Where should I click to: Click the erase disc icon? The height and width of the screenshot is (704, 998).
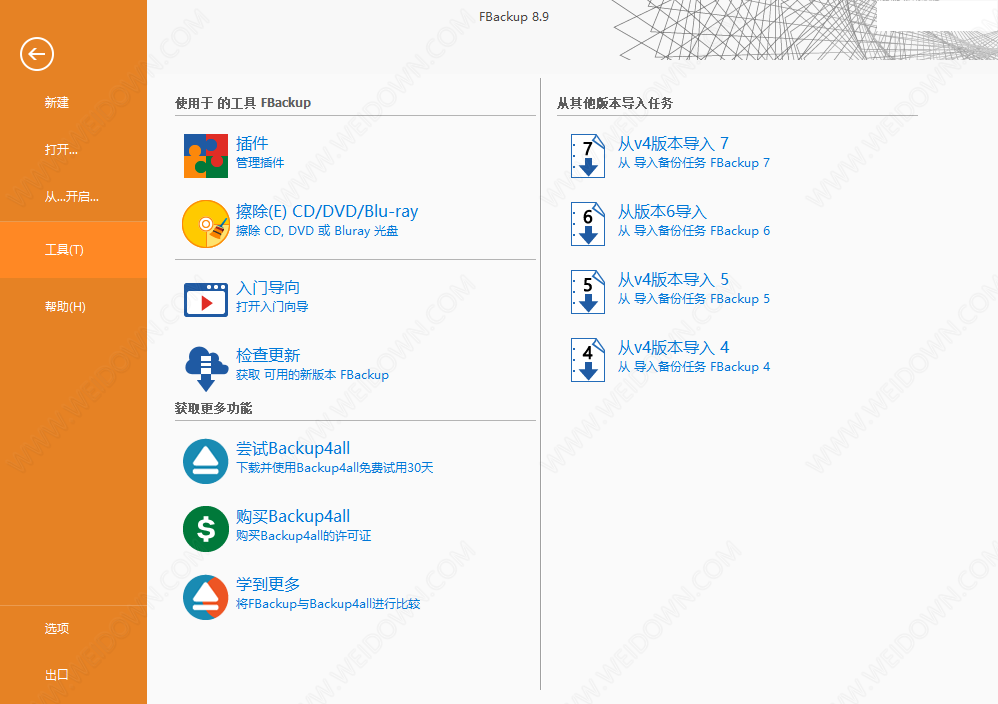(x=206, y=224)
